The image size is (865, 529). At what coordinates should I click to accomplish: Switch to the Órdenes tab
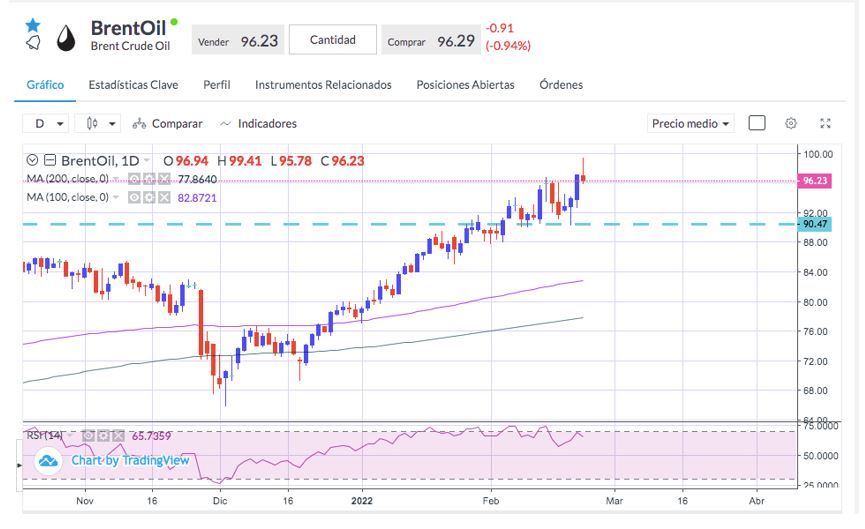point(561,85)
